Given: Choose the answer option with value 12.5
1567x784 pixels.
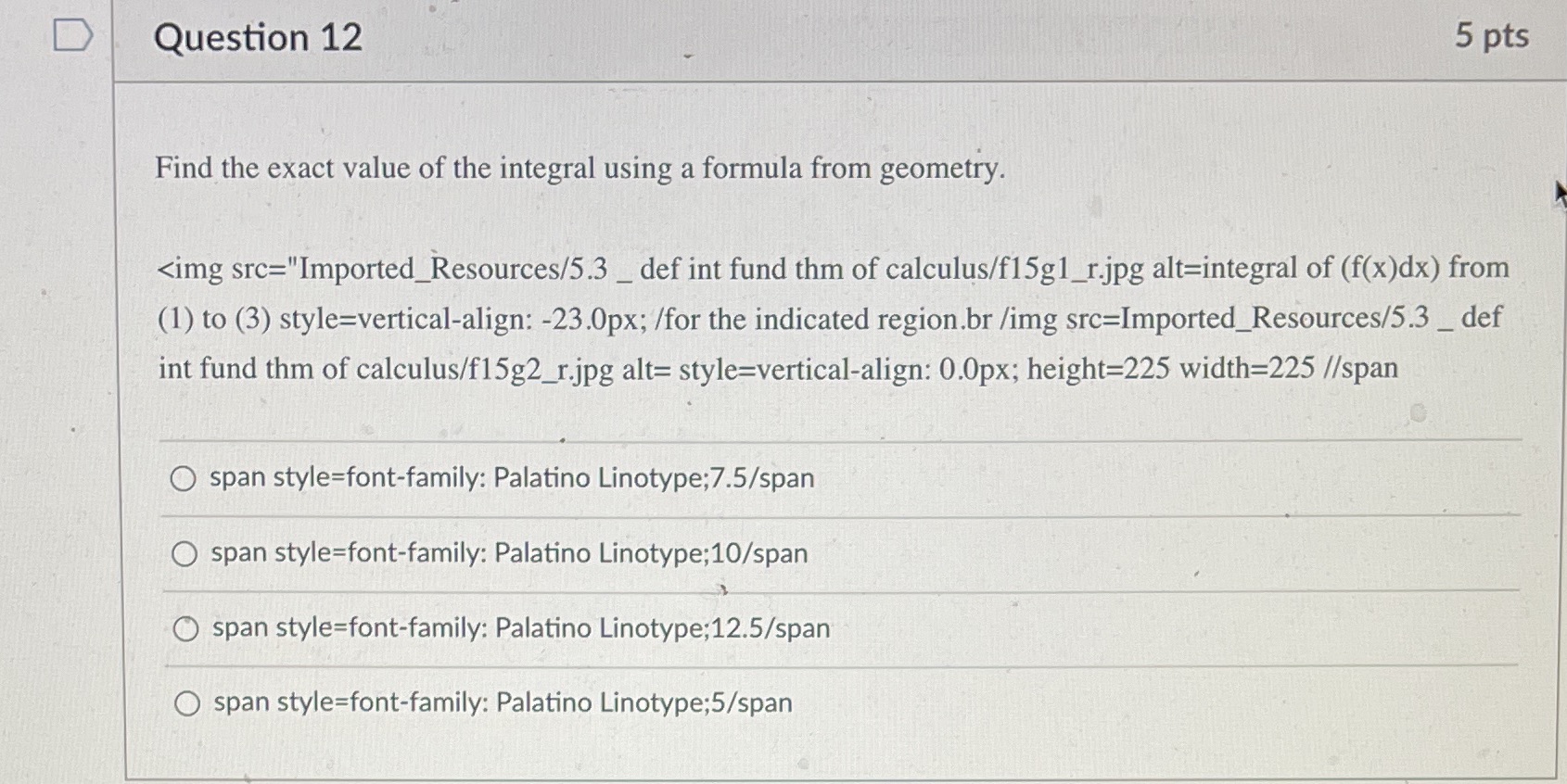Looking at the screenshot, I should coord(186,627).
